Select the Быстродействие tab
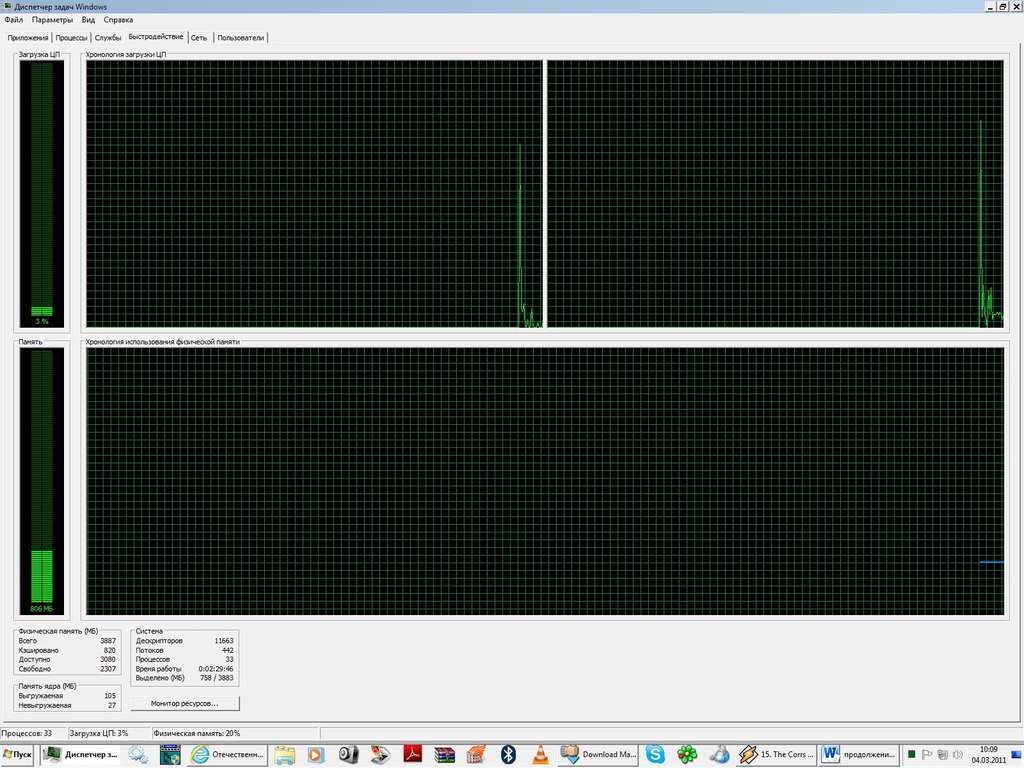Screen dimensions: 1024x768 point(155,37)
